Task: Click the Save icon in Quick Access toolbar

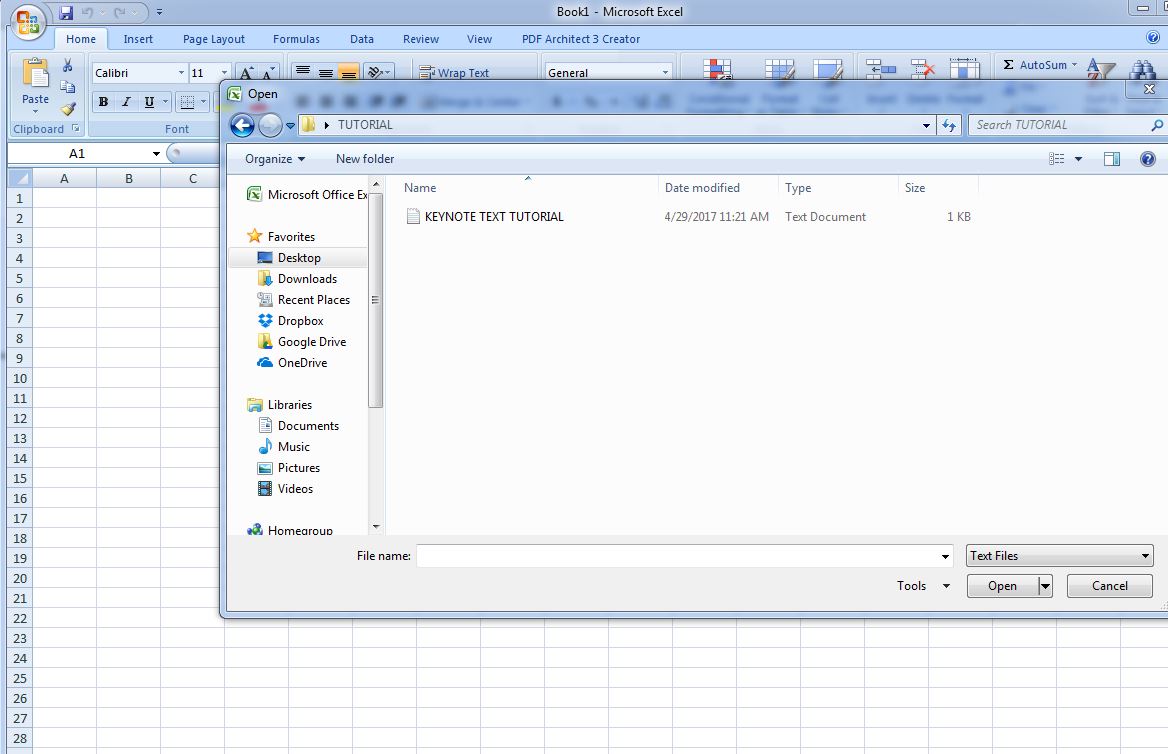Action: (66, 13)
